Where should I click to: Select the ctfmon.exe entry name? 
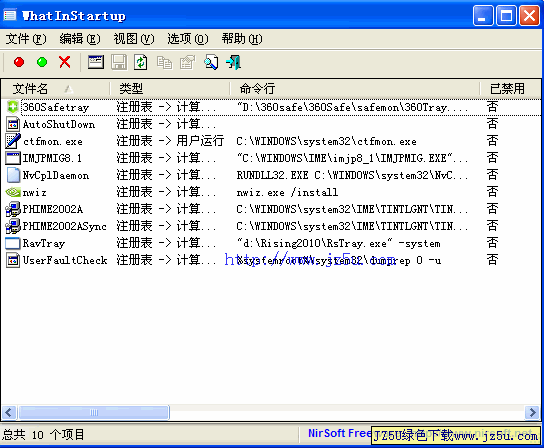(53, 141)
